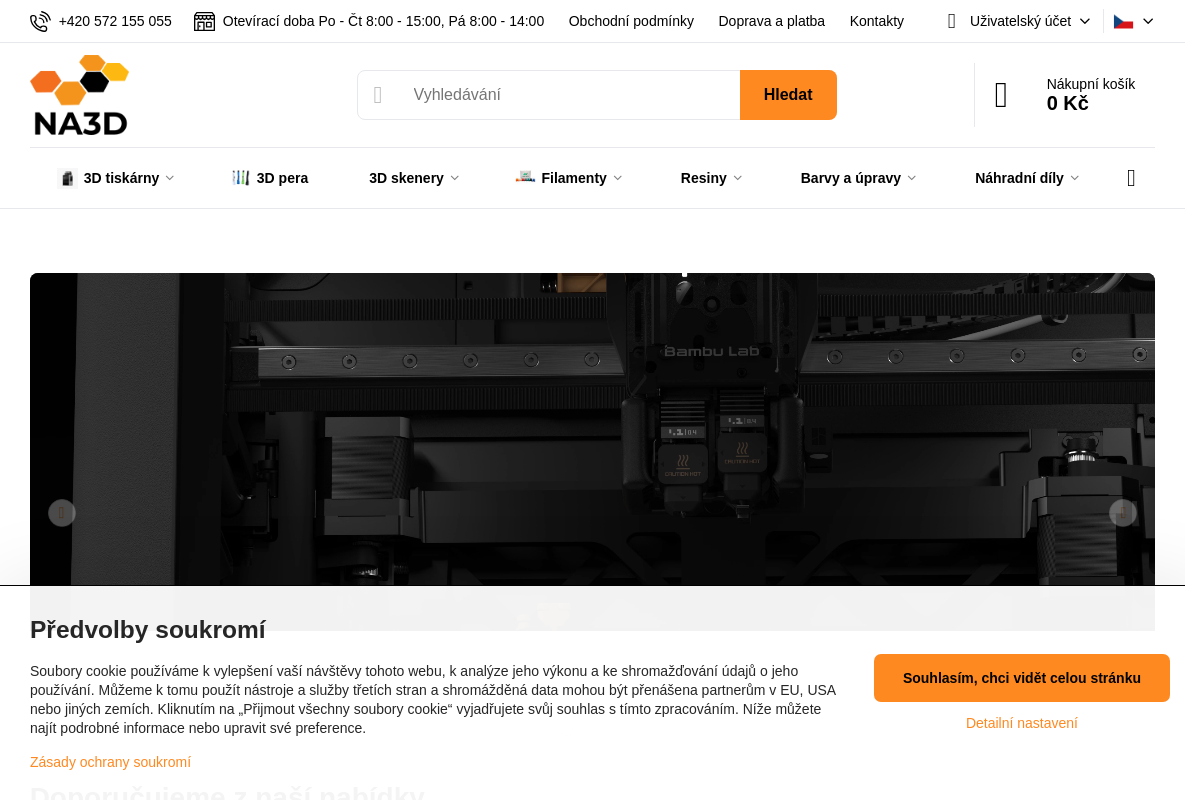
Task: Expand Filamenty submenu chevron
Action: pyautogui.click(x=617, y=178)
